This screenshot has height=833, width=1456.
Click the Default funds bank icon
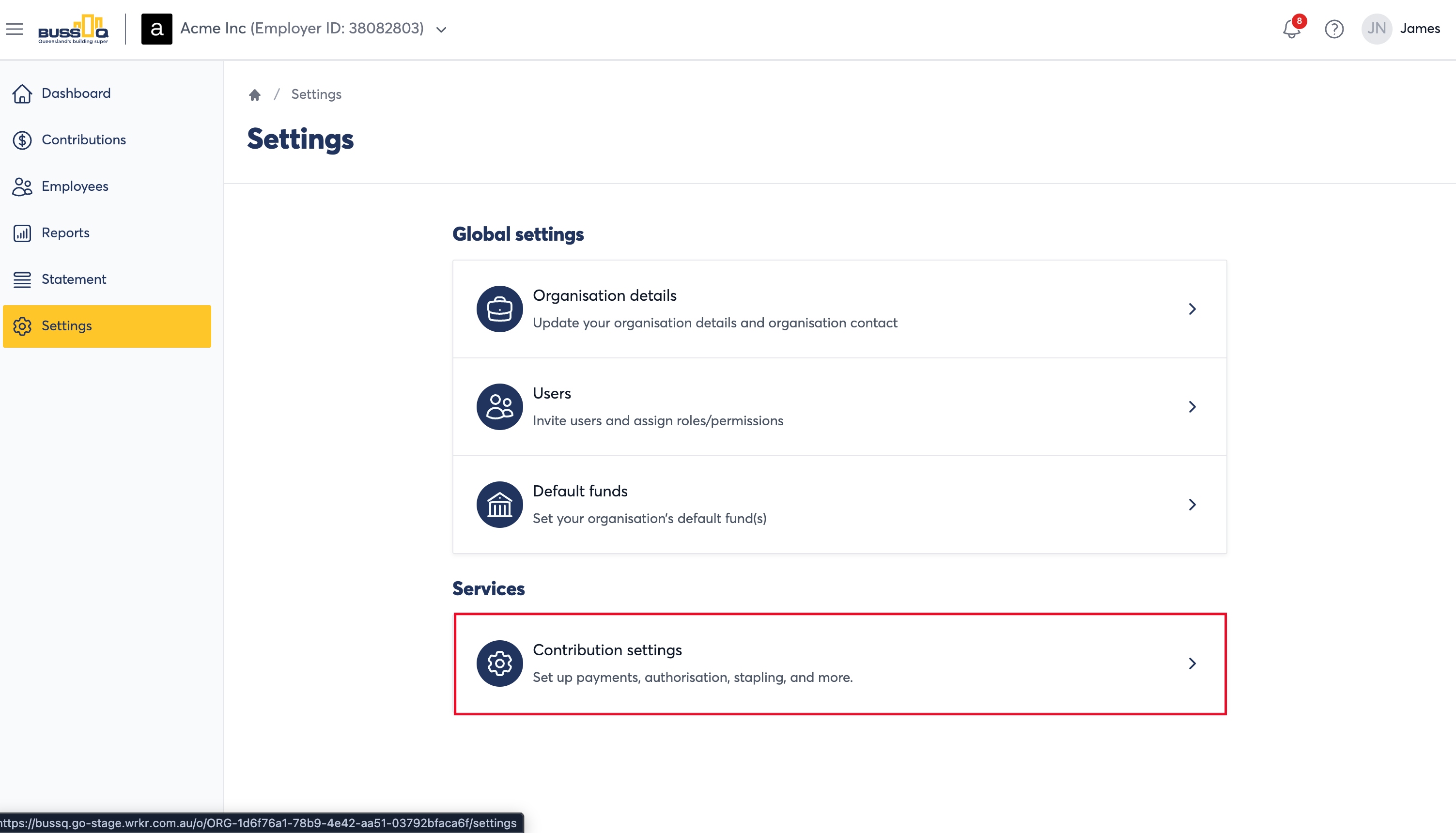point(499,505)
